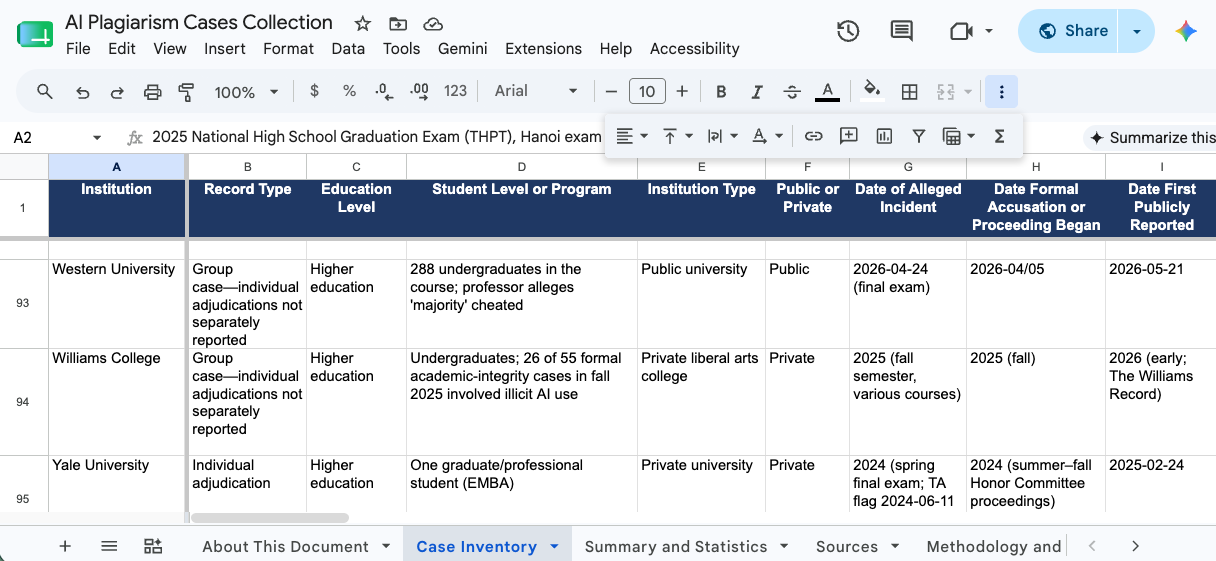
Task: Open the name box dropdown arrow
Action: [97, 138]
